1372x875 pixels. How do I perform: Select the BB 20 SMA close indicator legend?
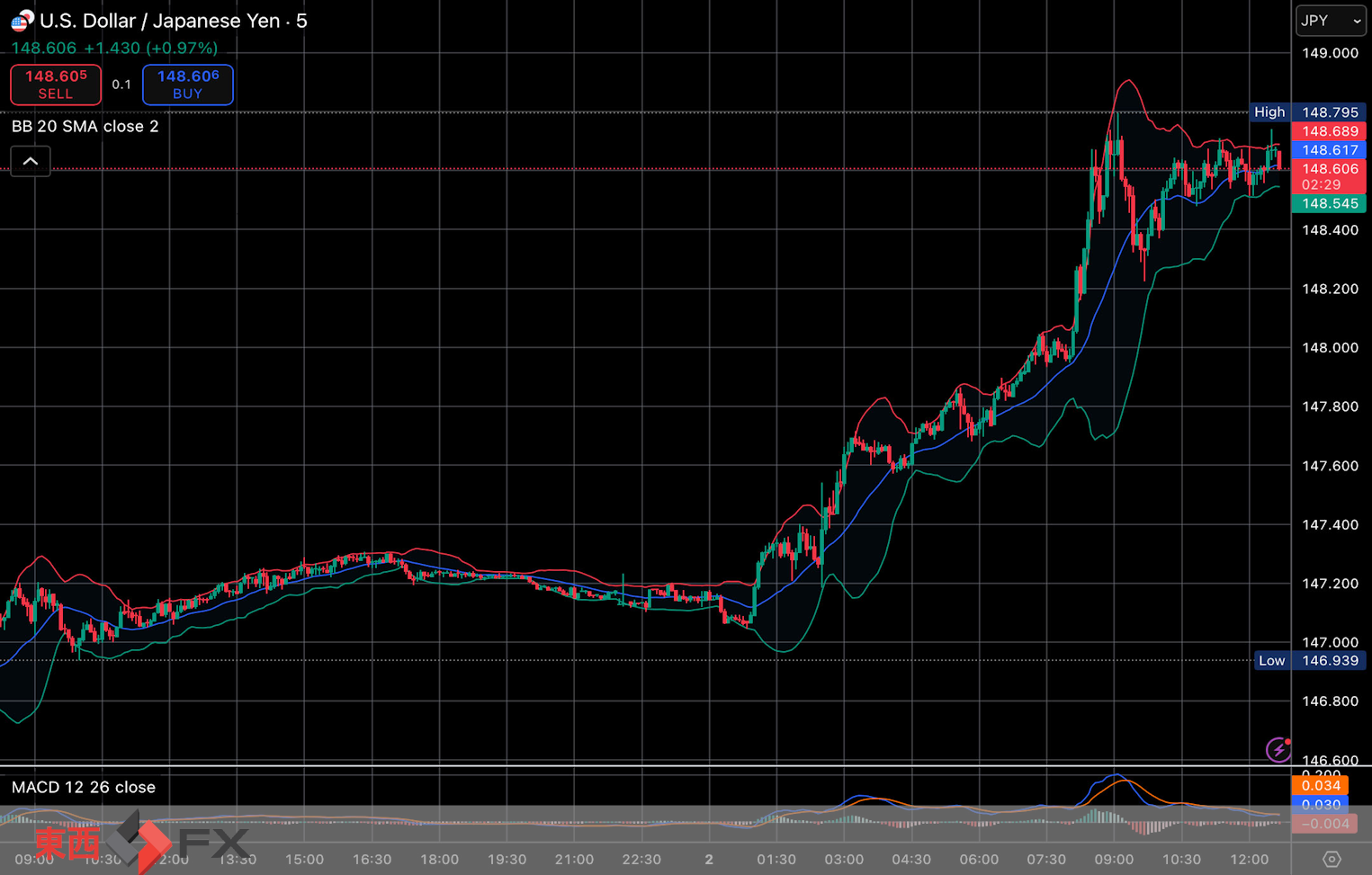[85, 126]
